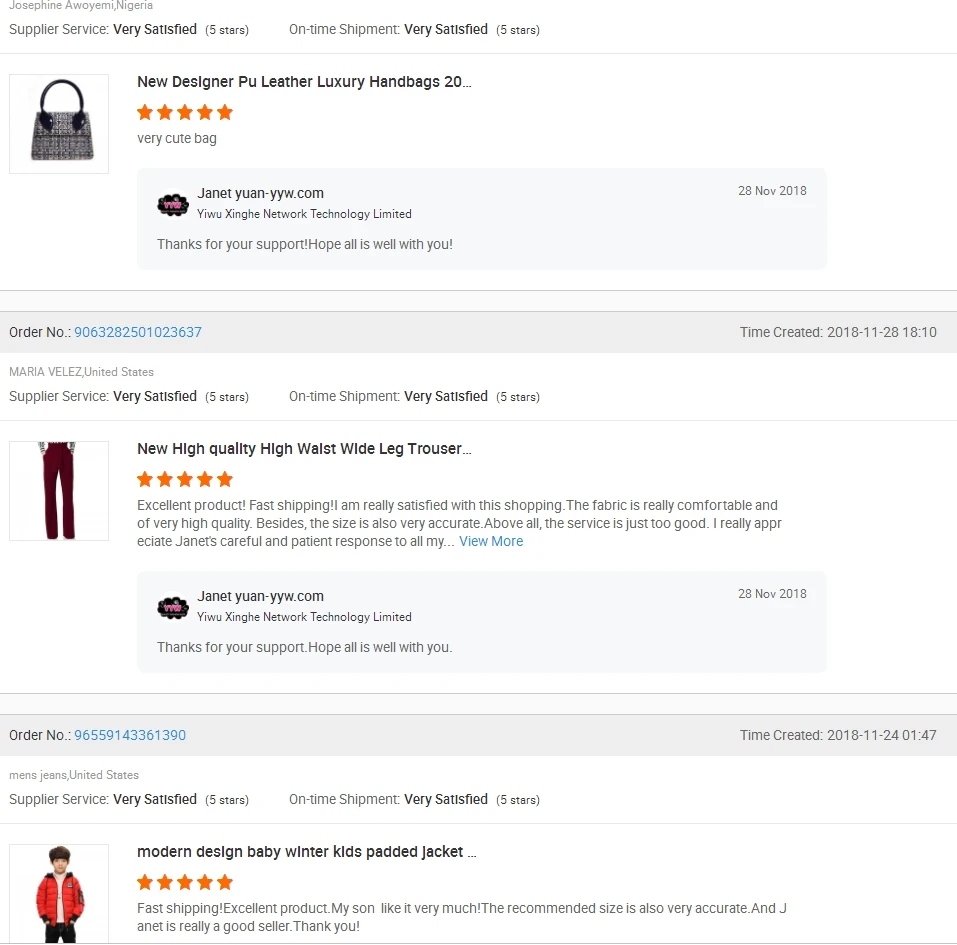Image resolution: width=957 pixels, height=945 pixels.
Task: Click the kids jacket star rating
Action: coord(185,882)
